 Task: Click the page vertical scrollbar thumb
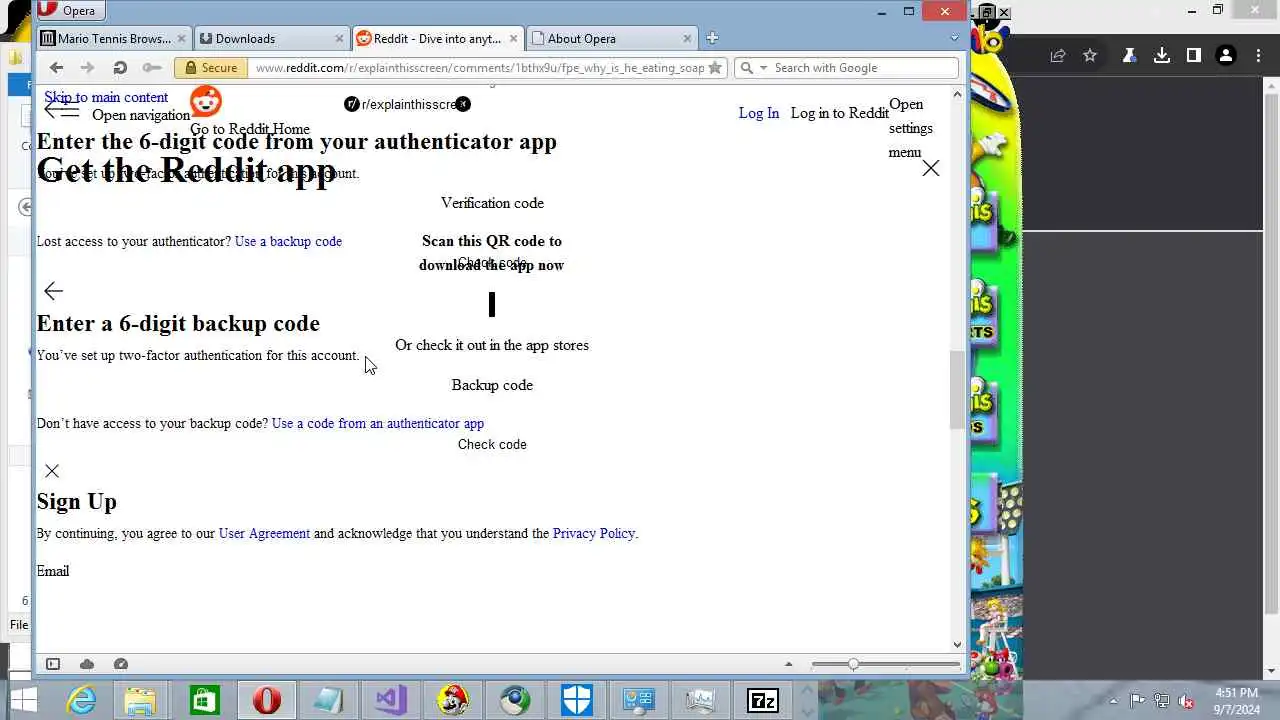coord(957,390)
